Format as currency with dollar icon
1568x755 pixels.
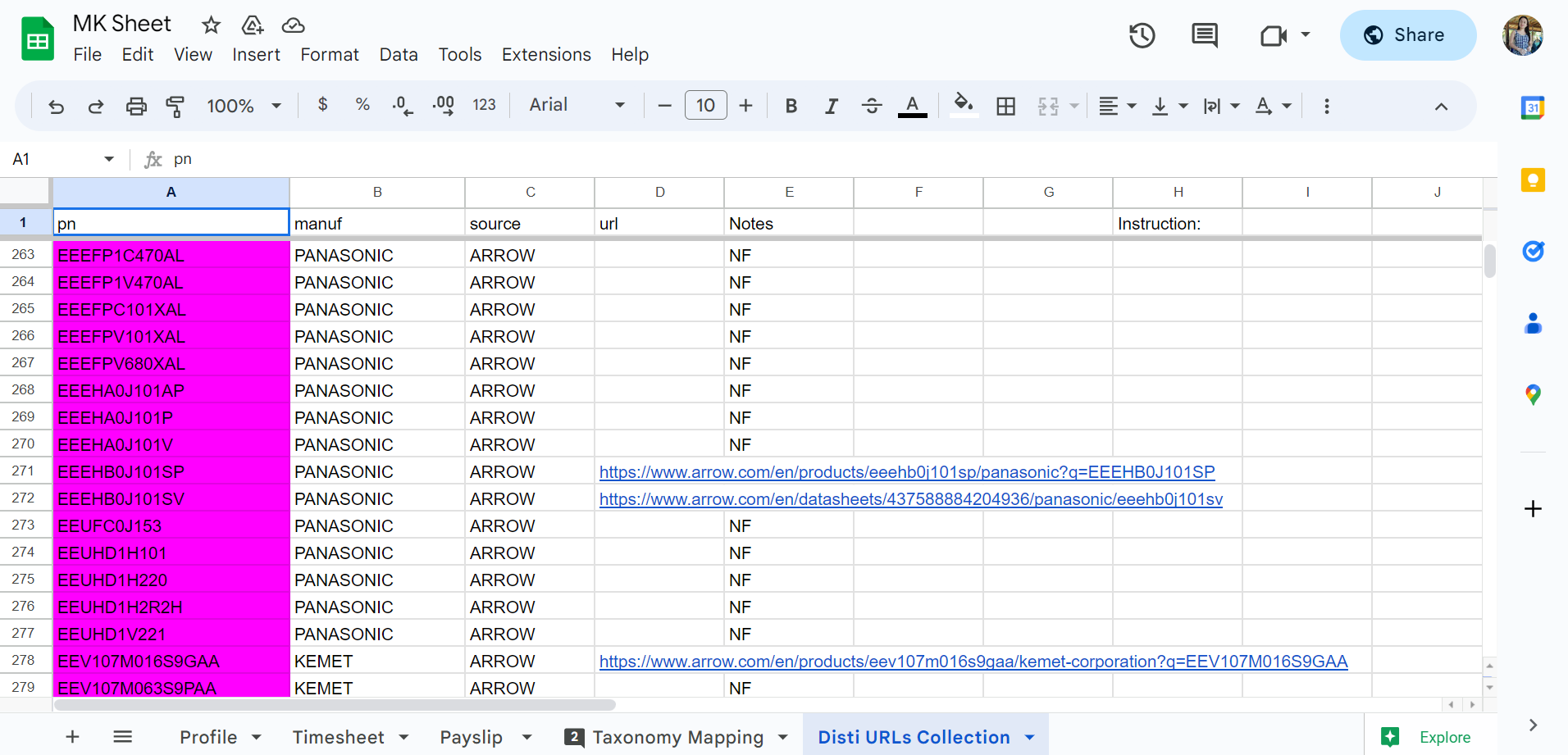tap(323, 105)
